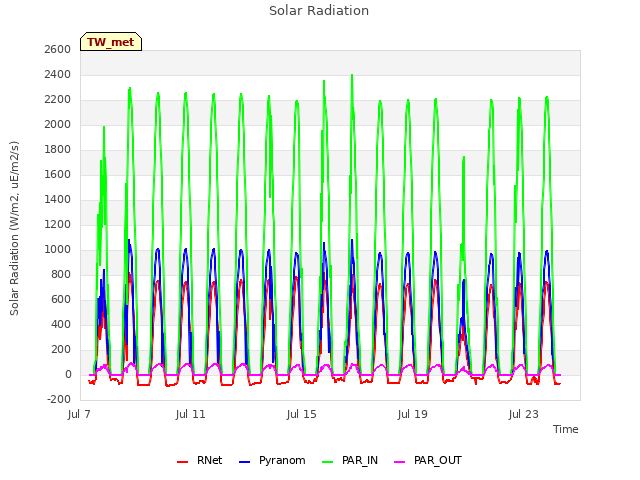Click the blue Pyranom legend swatch
Image resolution: width=640 pixels, height=480 pixels.
pos(244,462)
